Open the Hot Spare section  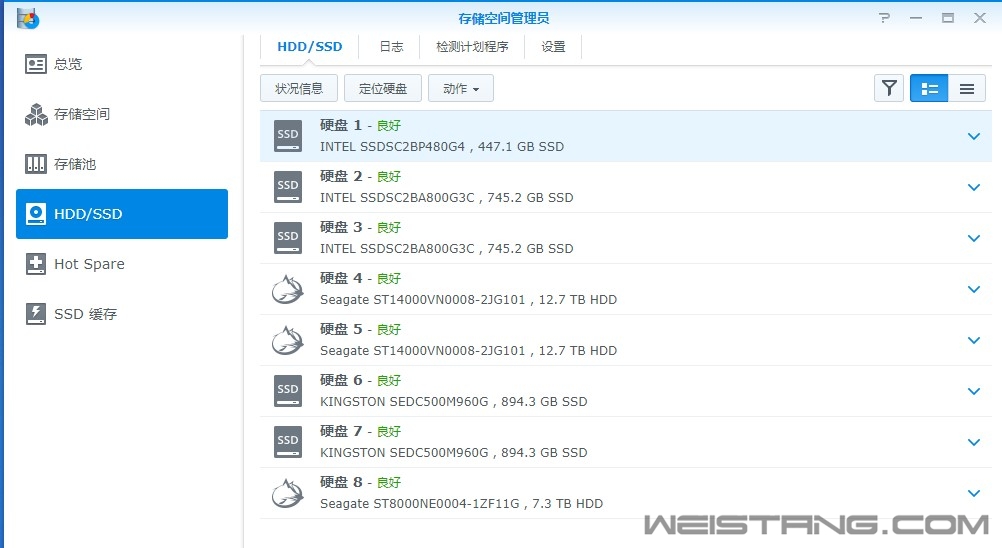121,264
